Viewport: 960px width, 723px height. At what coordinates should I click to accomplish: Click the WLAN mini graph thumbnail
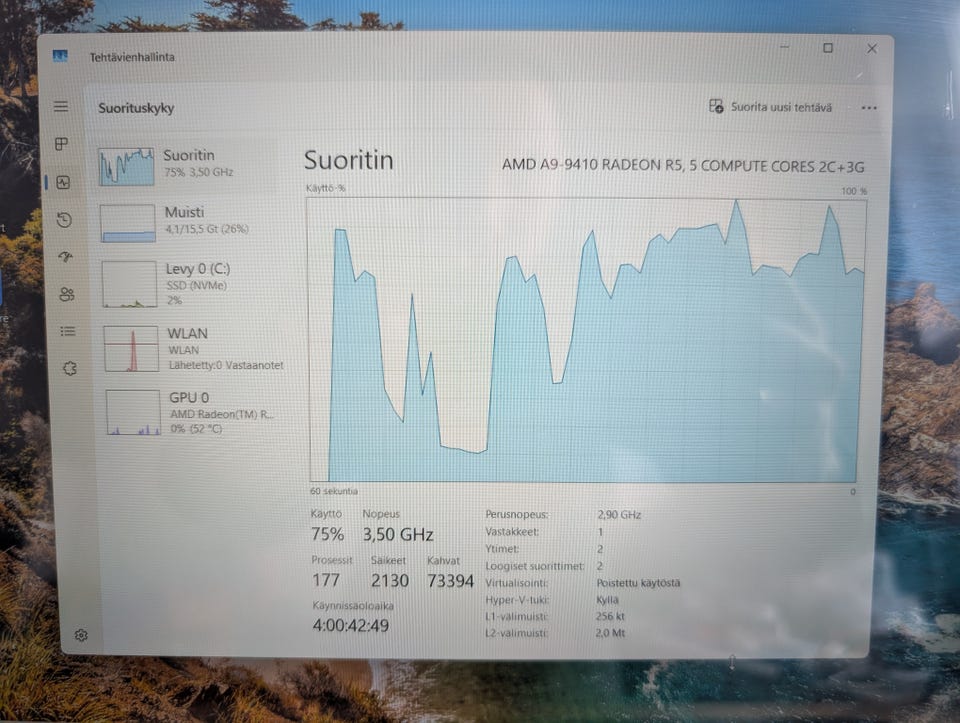point(131,349)
